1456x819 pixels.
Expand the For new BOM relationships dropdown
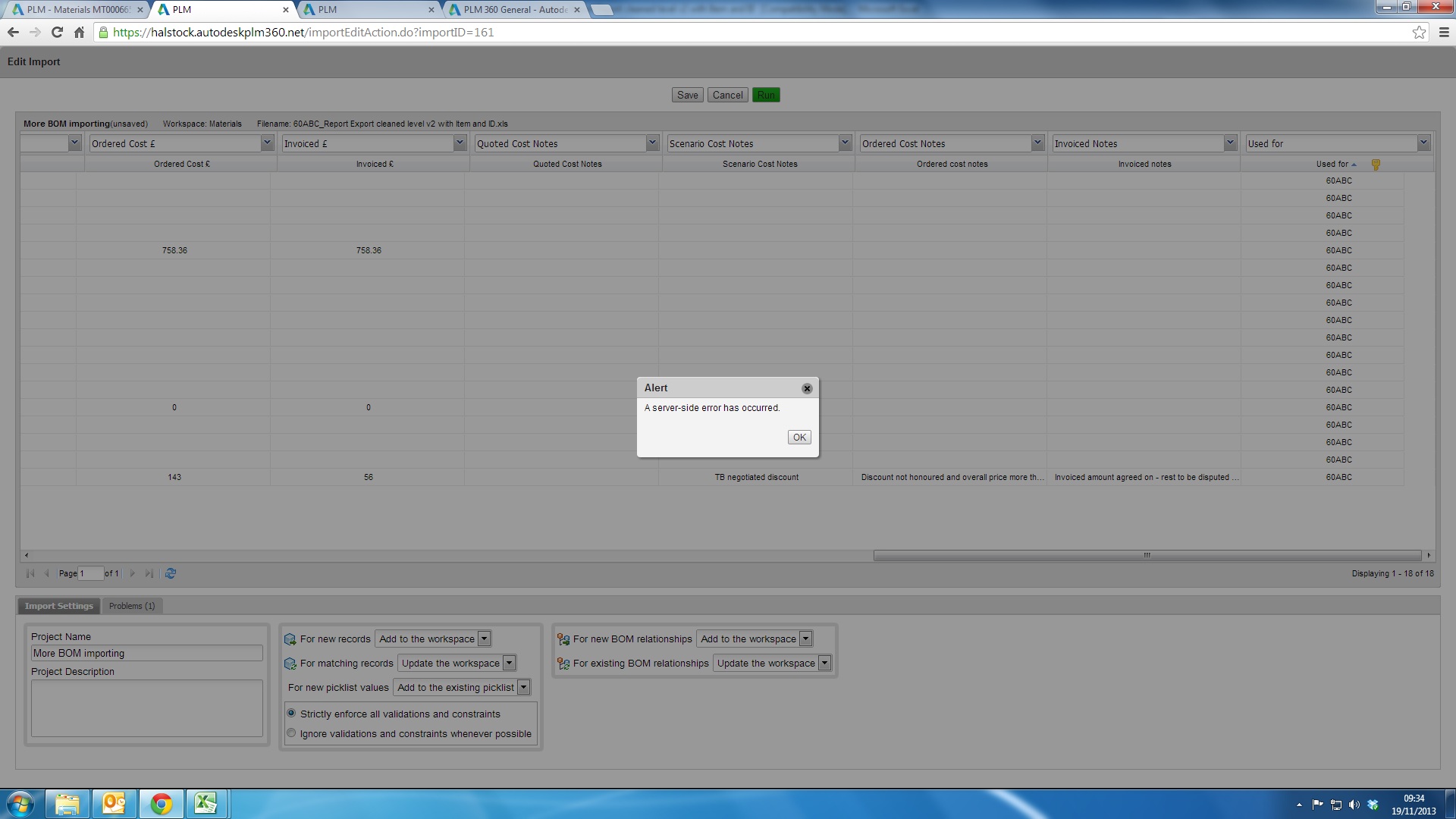tap(805, 639)
